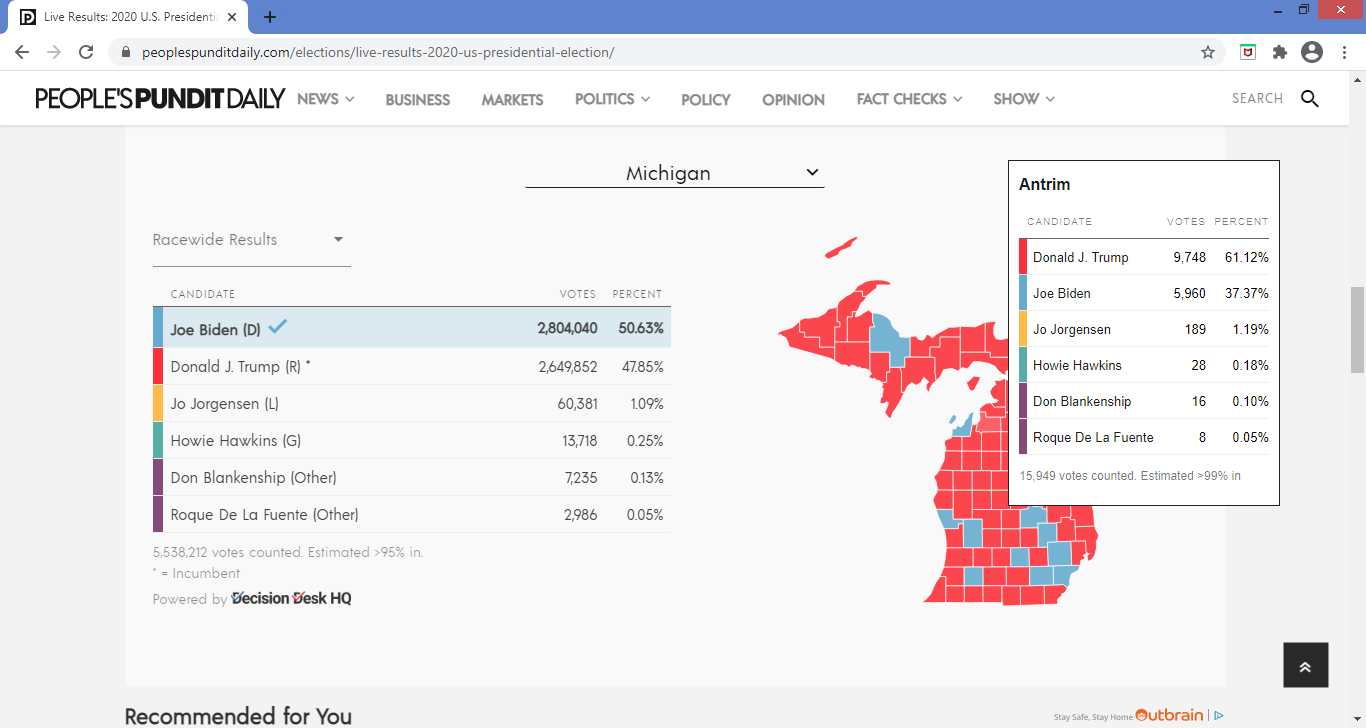Open the MARKETS section

tap(512, 100)
